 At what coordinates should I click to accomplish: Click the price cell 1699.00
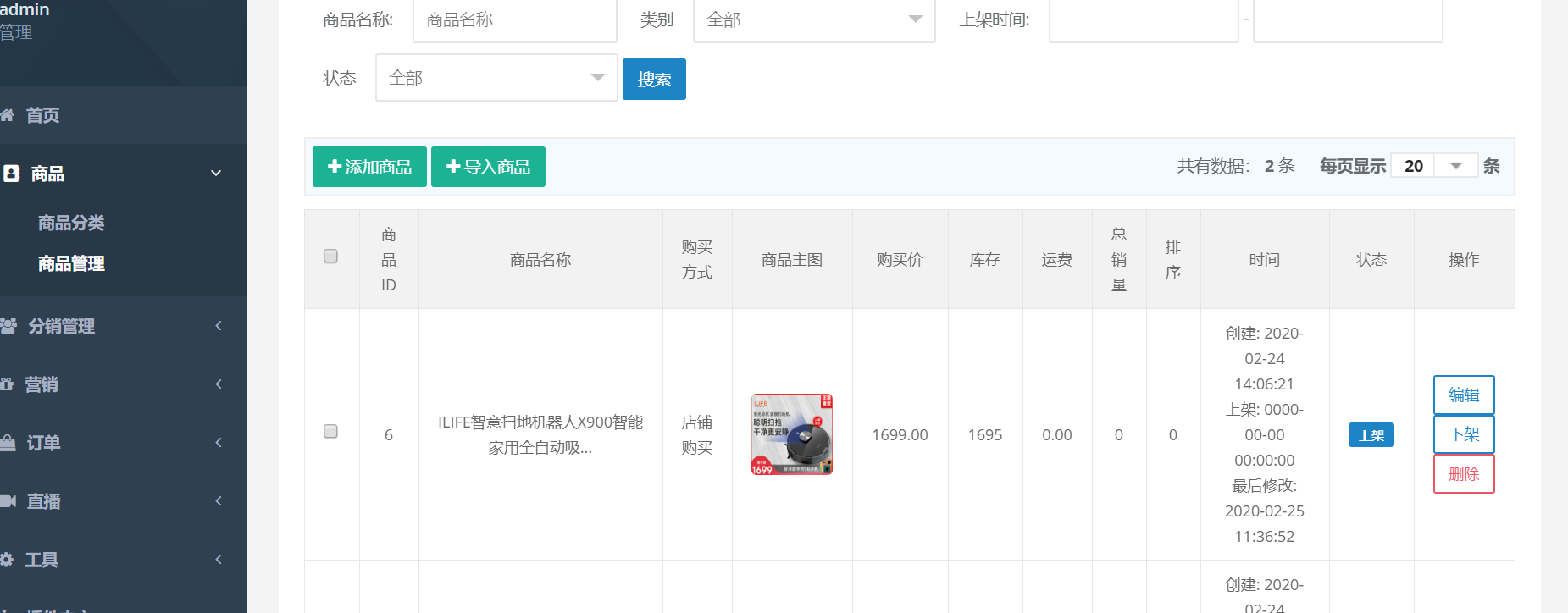900,435
